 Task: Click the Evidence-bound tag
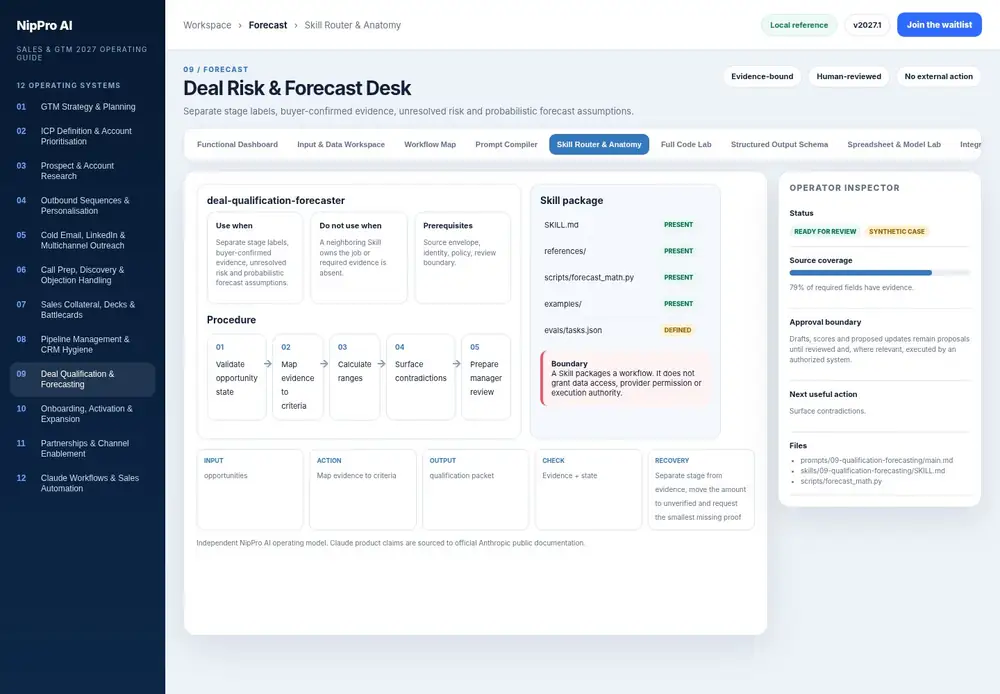pos(762,77)
